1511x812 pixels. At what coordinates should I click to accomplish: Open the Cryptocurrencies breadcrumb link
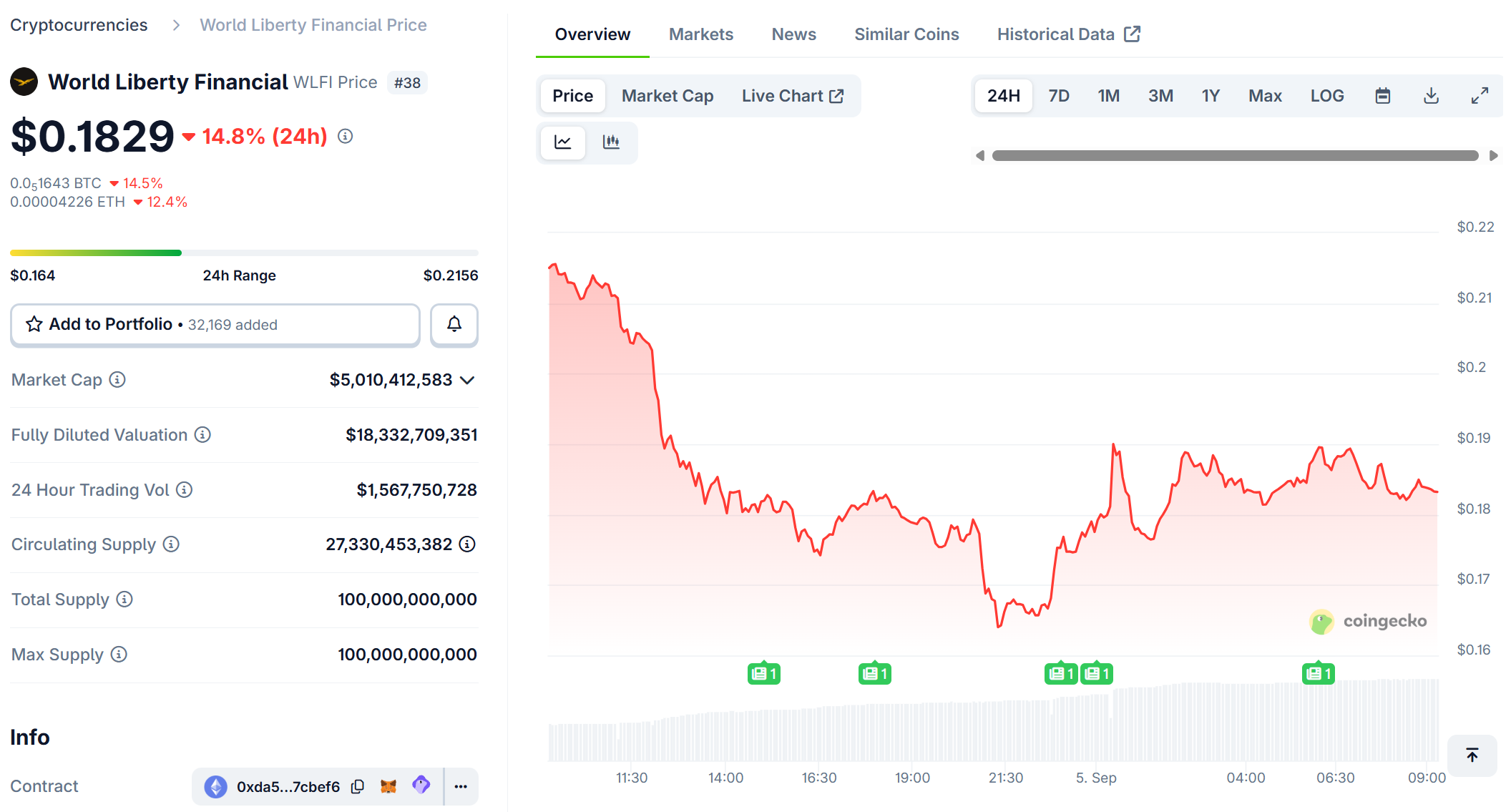coord(79,25)
